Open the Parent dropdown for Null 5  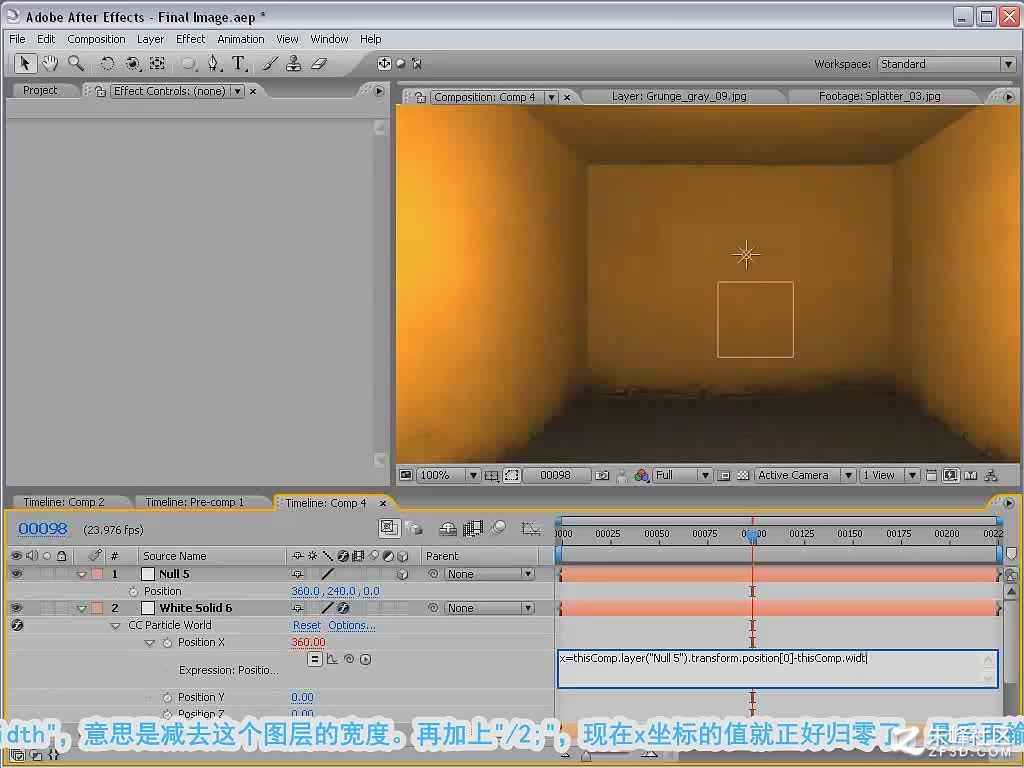[490, 574]
